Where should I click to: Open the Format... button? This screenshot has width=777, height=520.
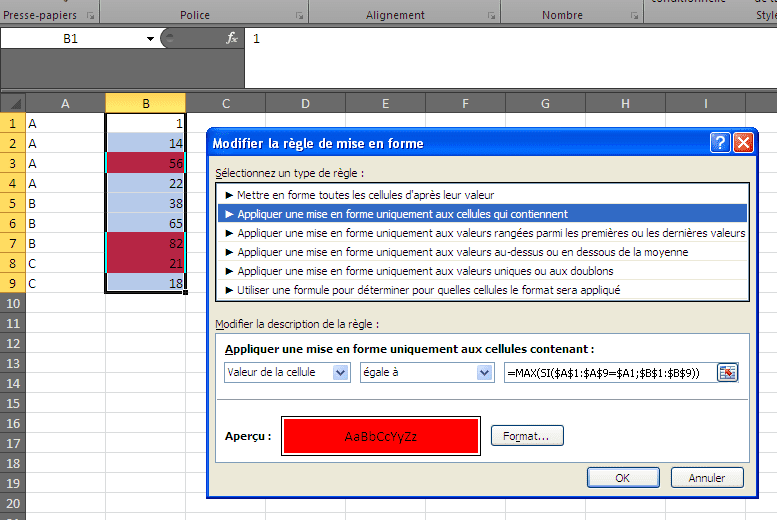point(527,436)
